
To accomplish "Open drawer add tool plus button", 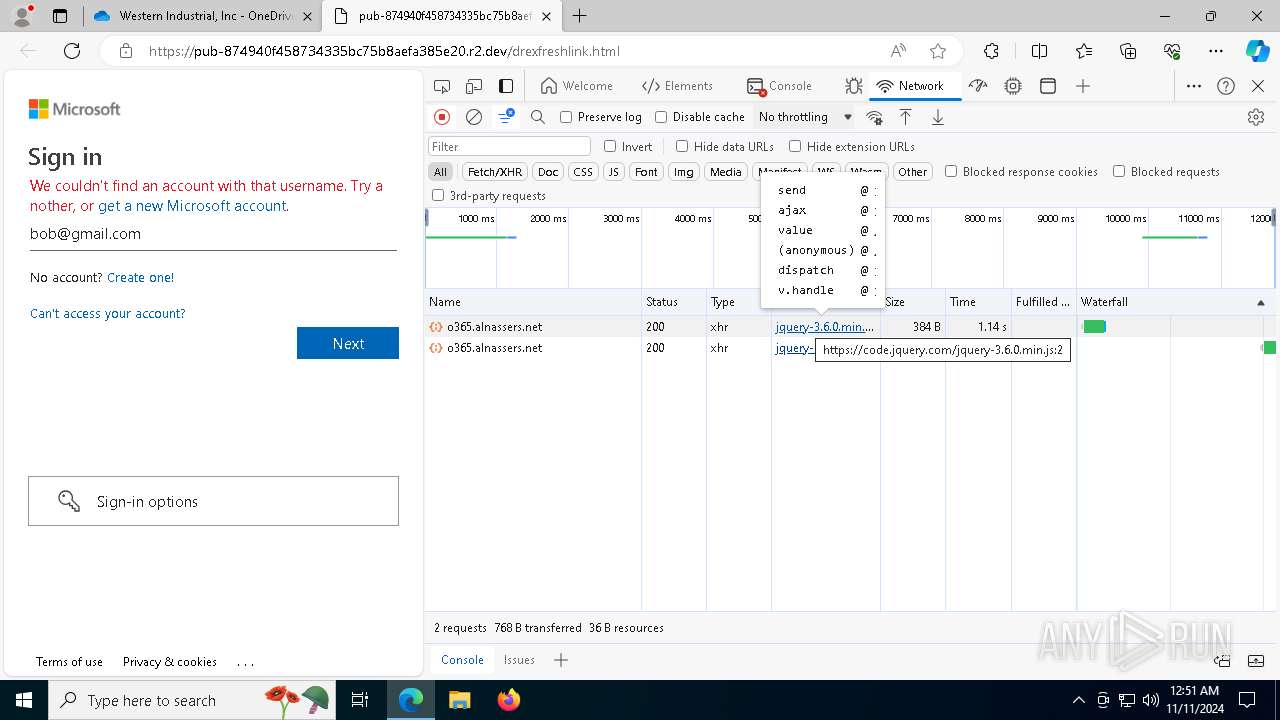I will point(561,660).
